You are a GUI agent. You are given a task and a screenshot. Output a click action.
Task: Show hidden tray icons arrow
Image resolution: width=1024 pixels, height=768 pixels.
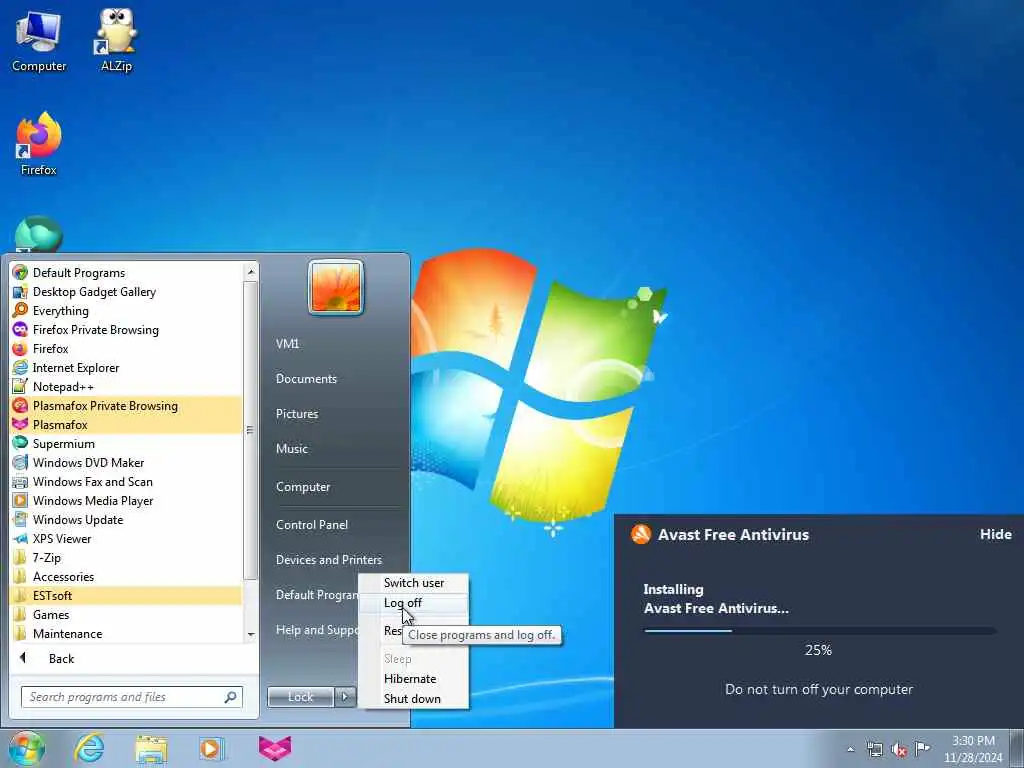(850, 749)
